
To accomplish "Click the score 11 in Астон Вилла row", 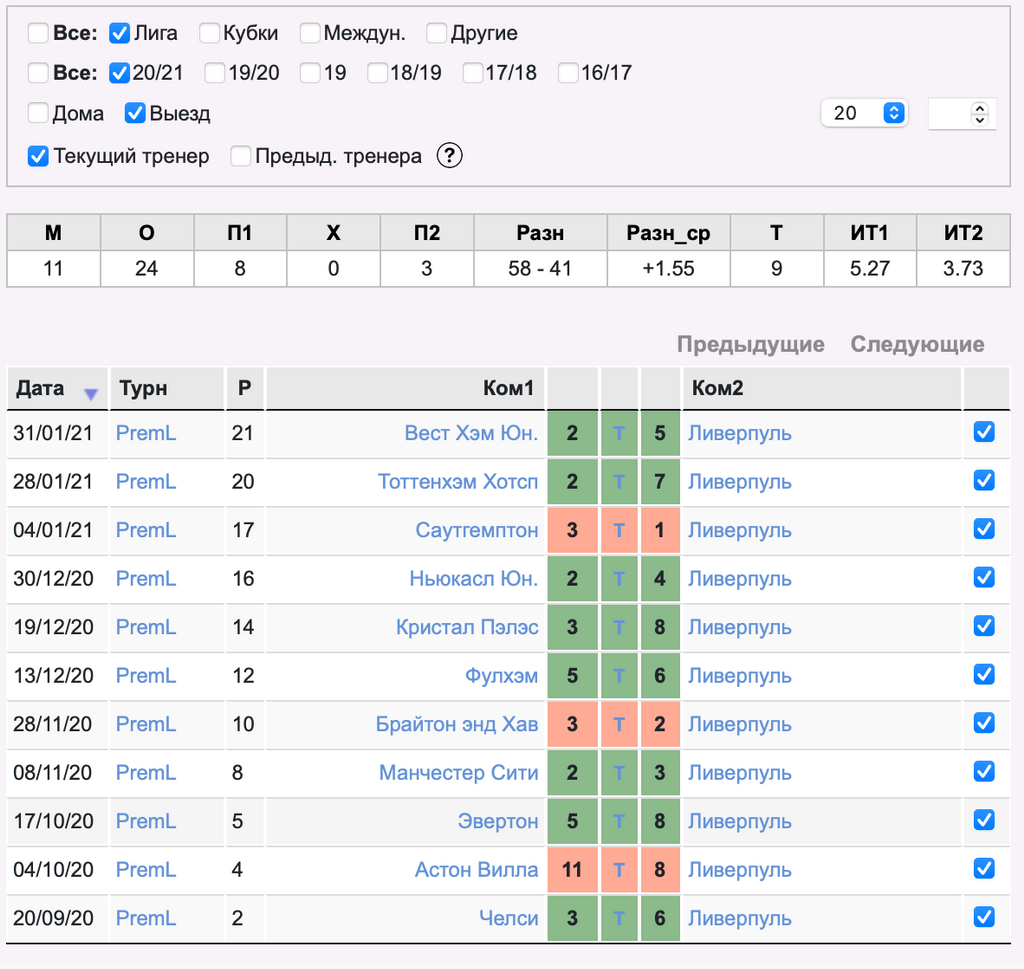I will (572, 870).
